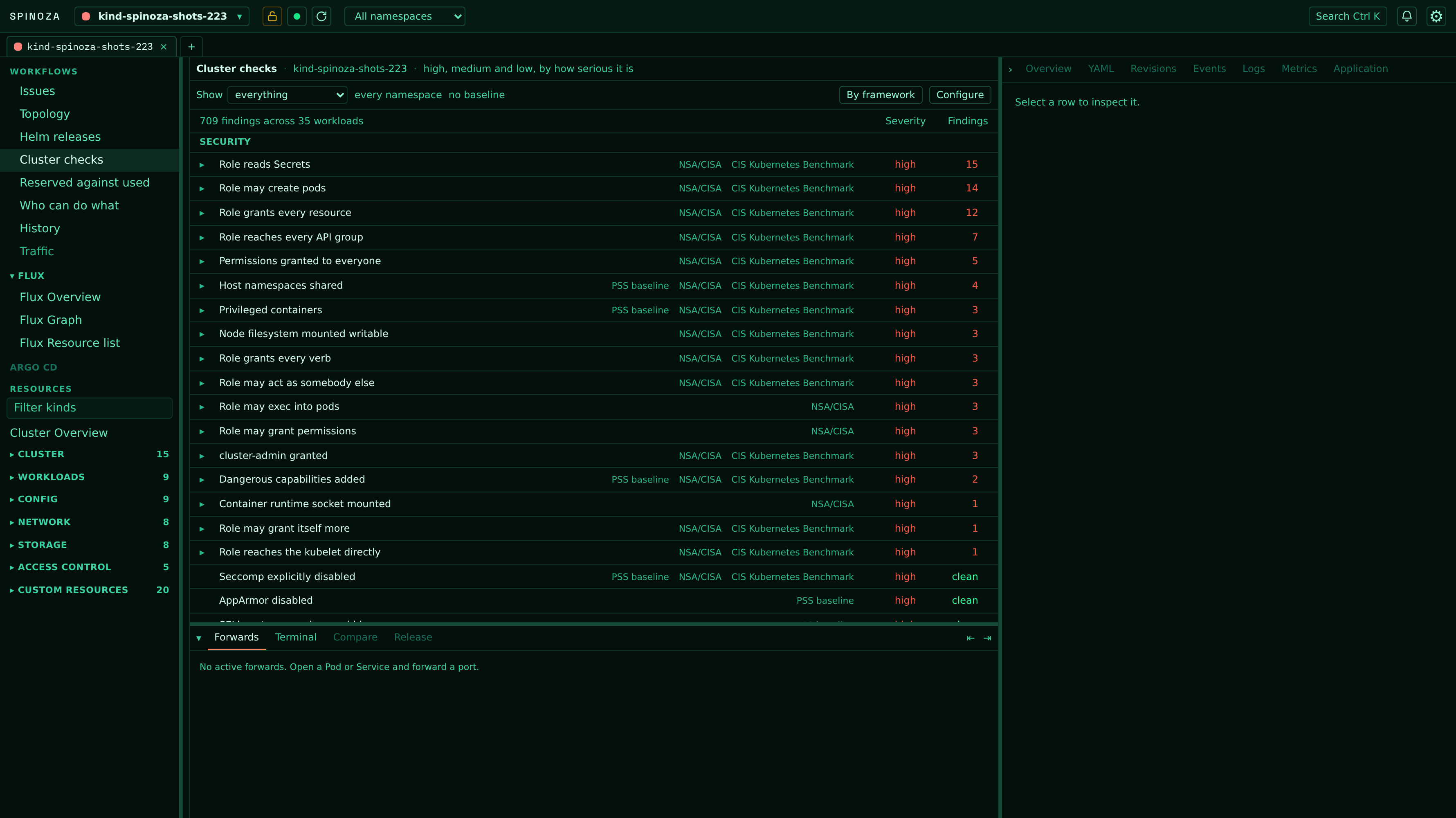Expand the Privileged containers row
Screen dimensions: 1456x818
pos(202,310)
